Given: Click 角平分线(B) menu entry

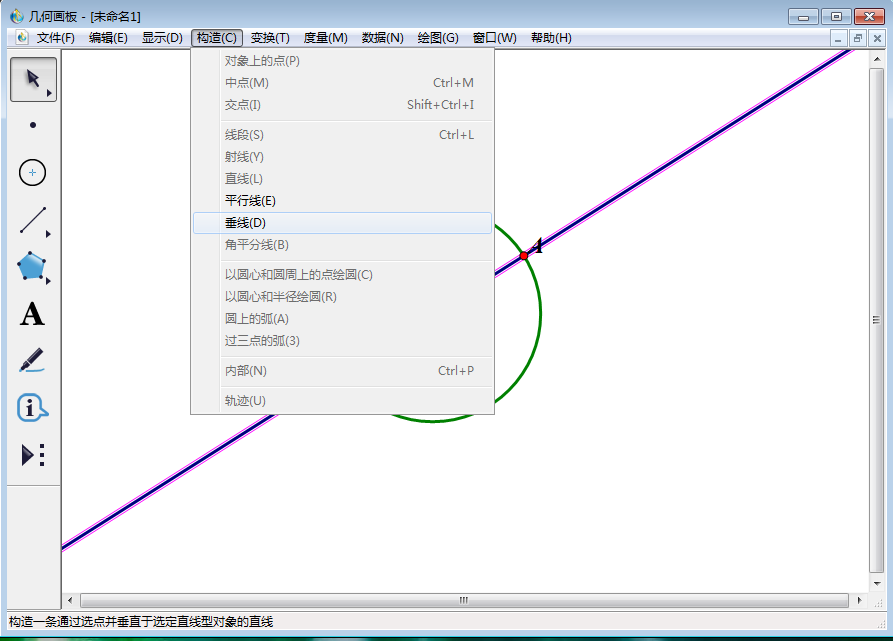Looking at the screenshot, I should click(342, 245).
